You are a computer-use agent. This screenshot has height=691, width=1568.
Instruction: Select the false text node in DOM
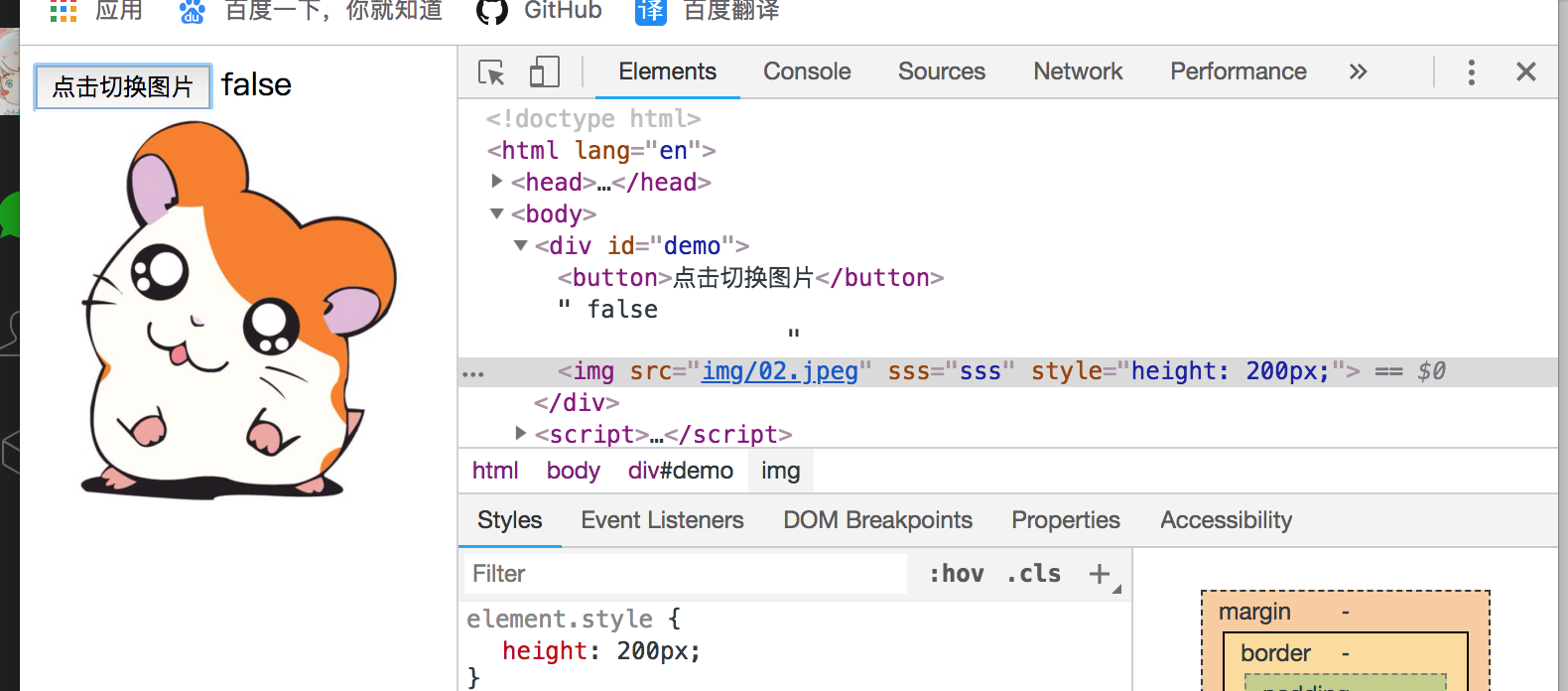[x=622, y=310]
